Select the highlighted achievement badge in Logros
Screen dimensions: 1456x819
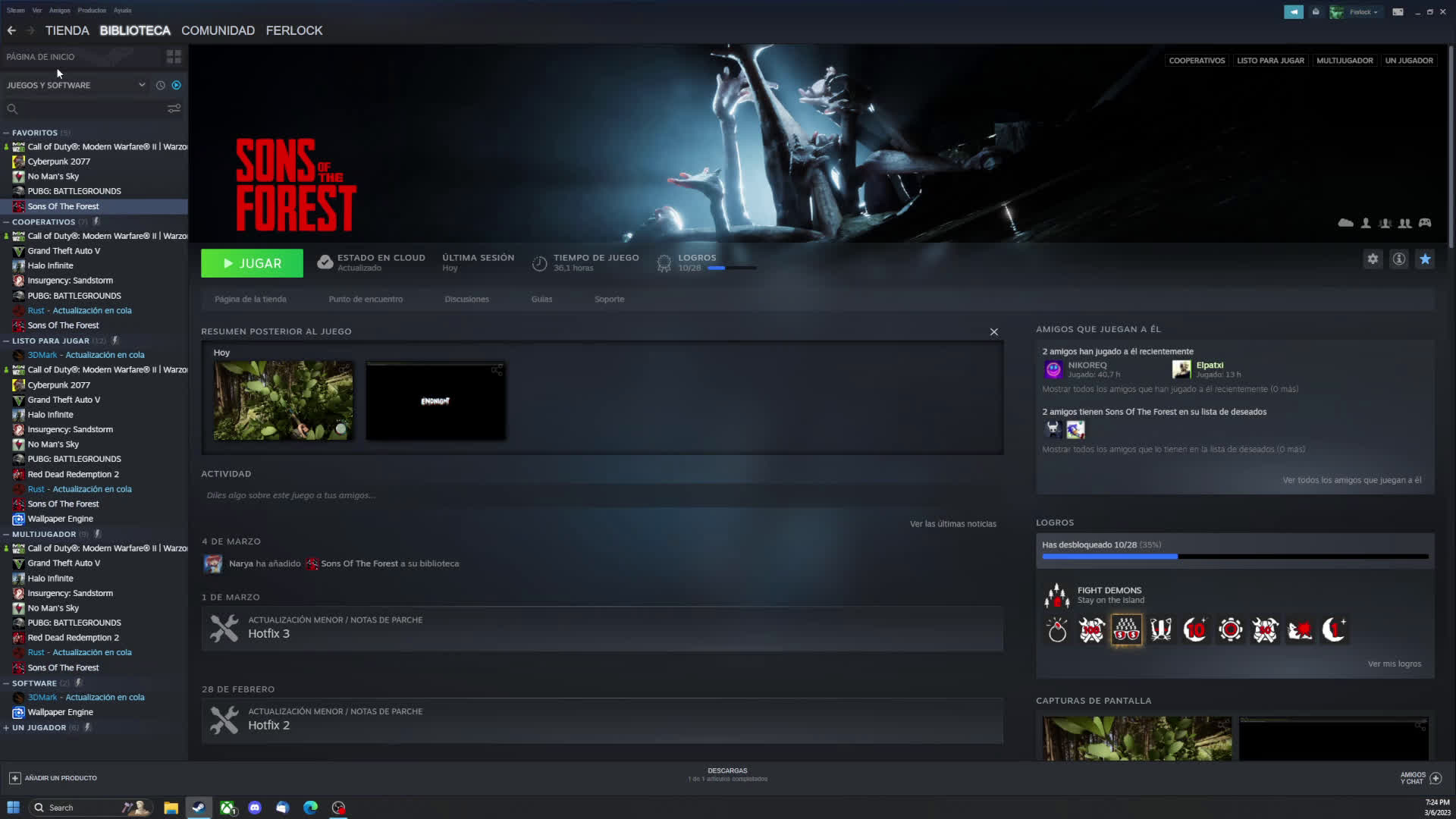1126,630
